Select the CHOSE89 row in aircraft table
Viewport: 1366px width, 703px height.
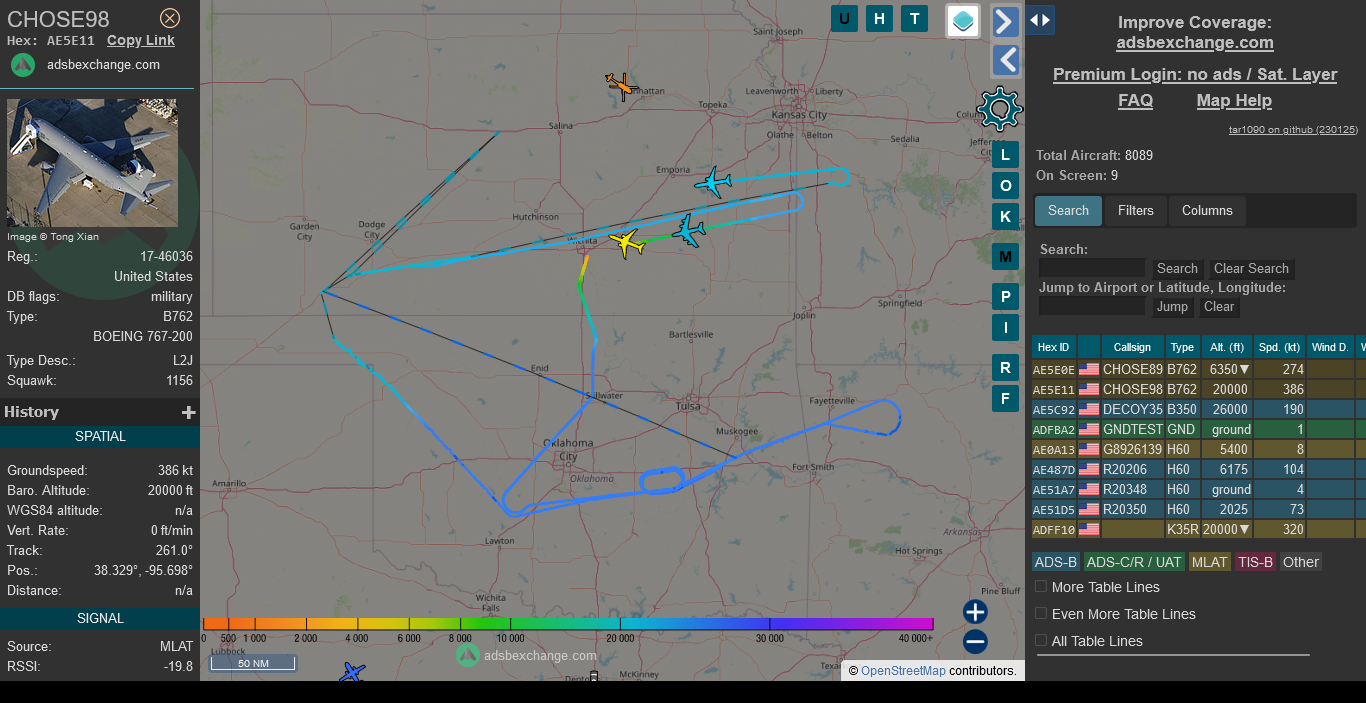[1198, 369]
